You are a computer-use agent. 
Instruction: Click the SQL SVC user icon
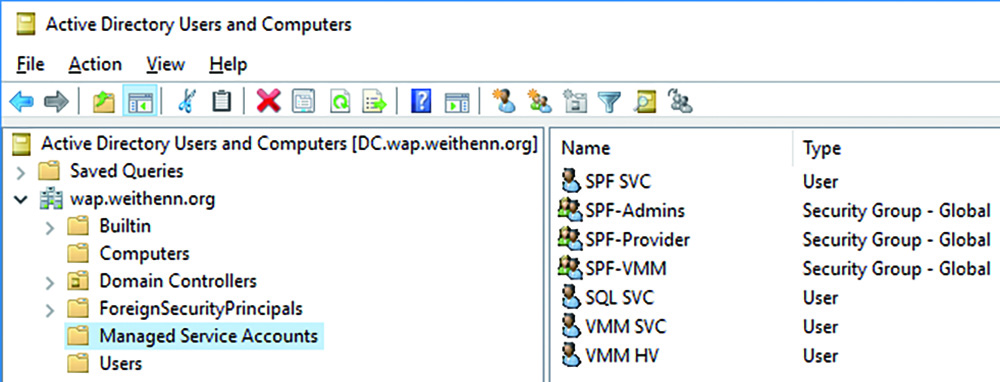click(x=571, y=297)
